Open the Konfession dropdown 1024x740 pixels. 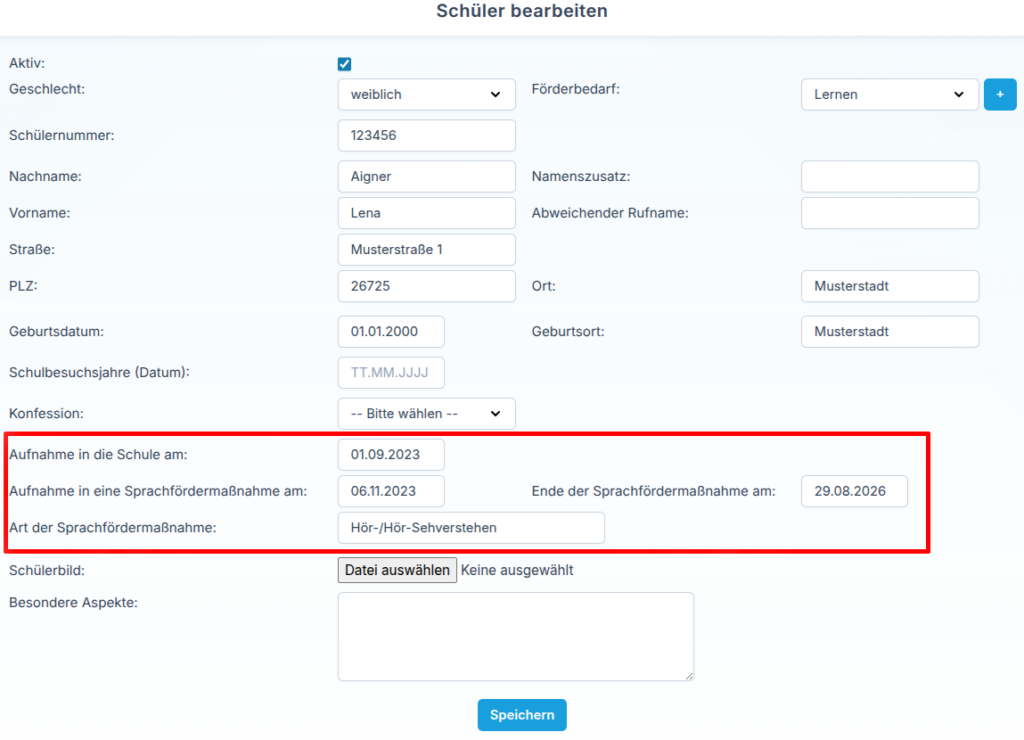[426, 413]
